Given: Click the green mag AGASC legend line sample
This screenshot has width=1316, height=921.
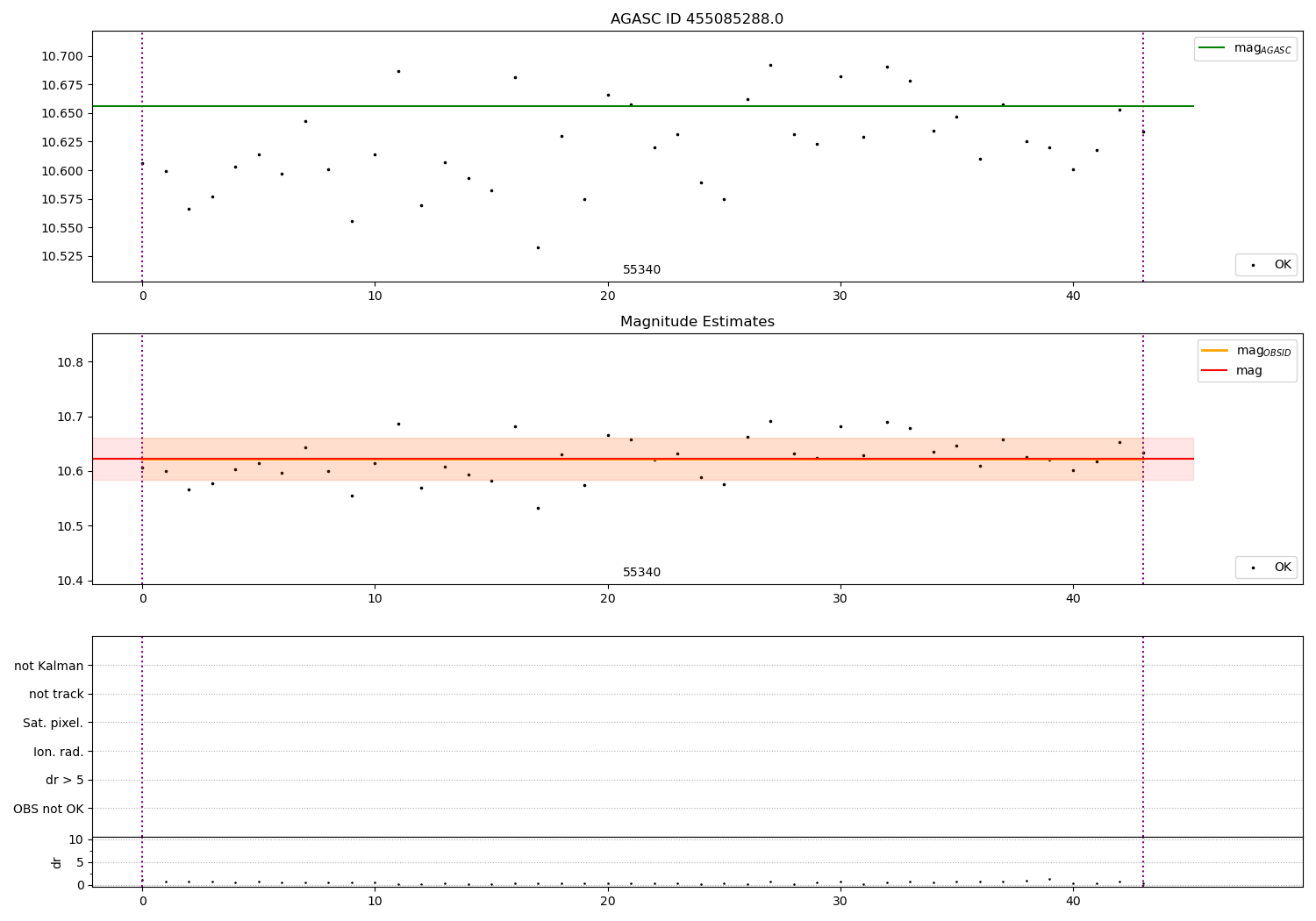Looking at the screenshot, I should coord(1212,47).
